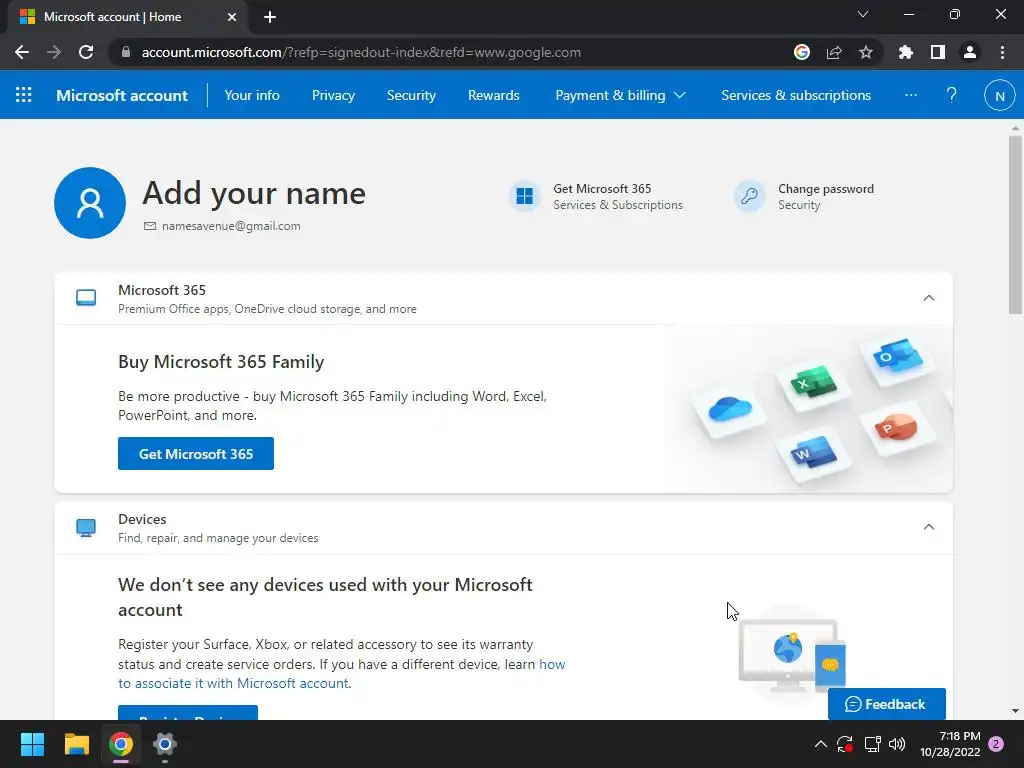This screenshot has width=1024, height=768.
Task: Click the Google icon in the address bar
Action: click(x=801, y=52)
